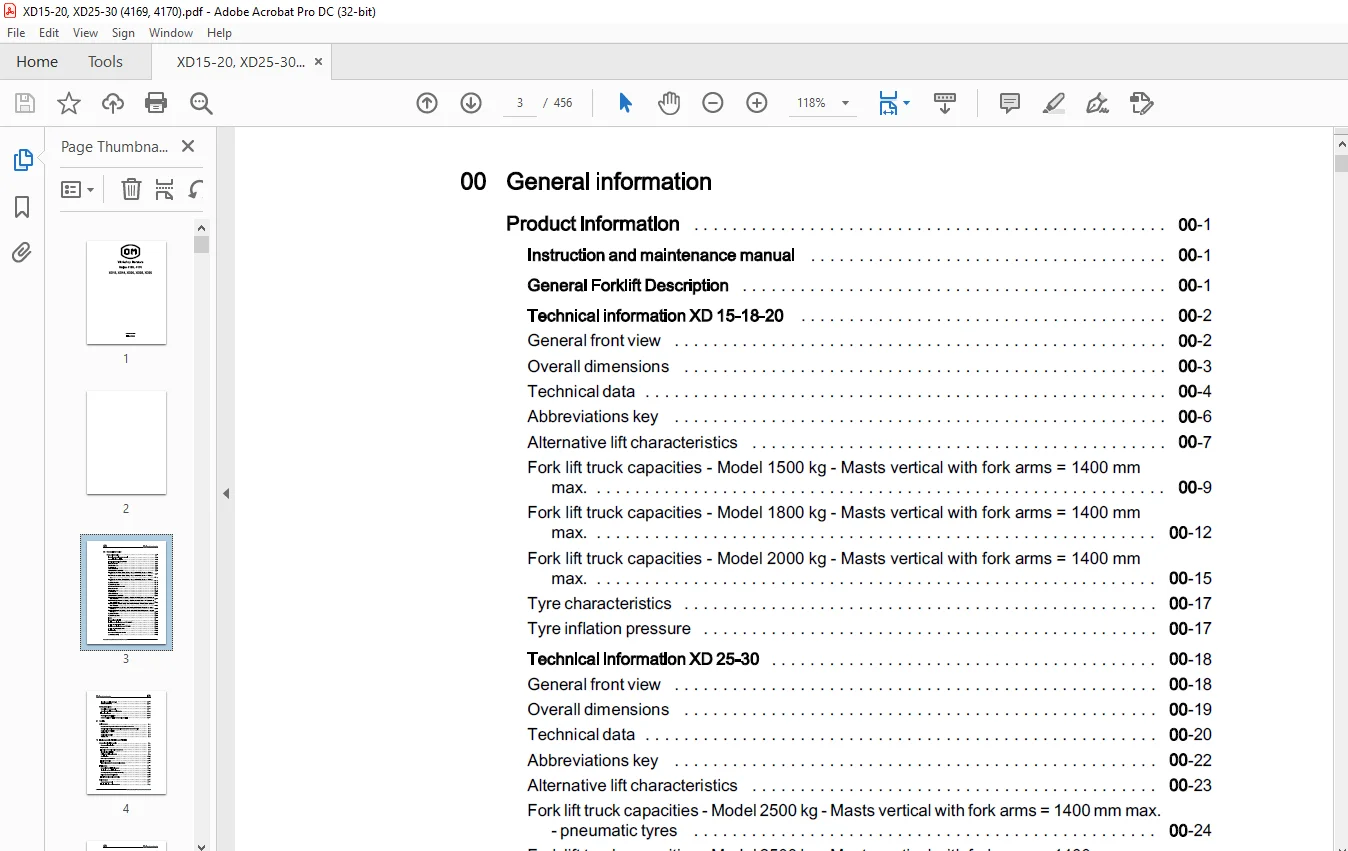This screenshot has height=851, width=1348.
Task: Select the XD15-20, XD25-30 document tab
Action: 241,62
